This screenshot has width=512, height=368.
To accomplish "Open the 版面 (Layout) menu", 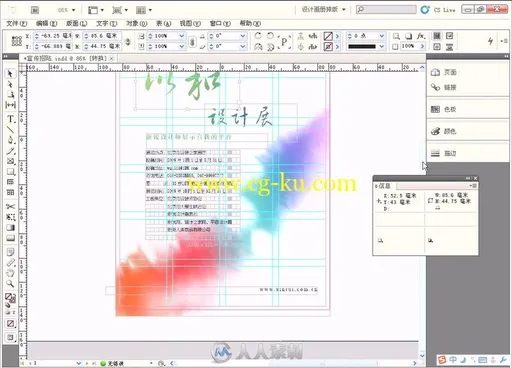I will [x=77, y=23].
